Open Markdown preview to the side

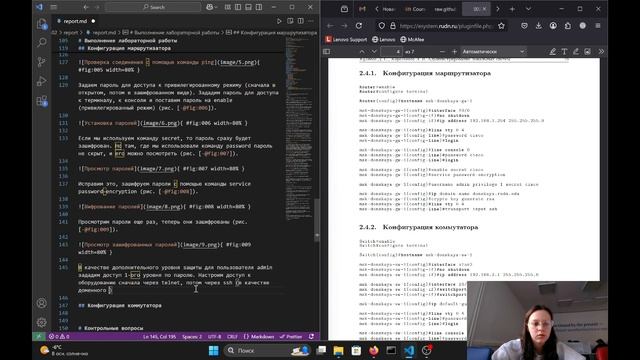[x=290, y=21]
